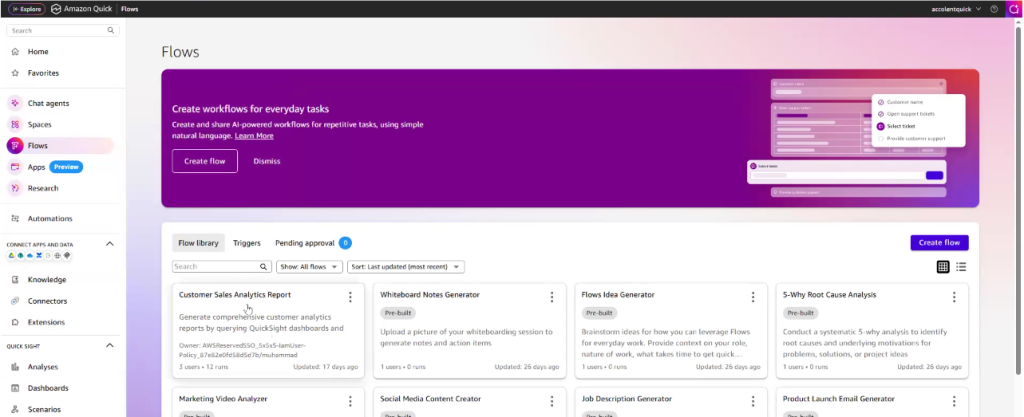
Task: Open the Scenarios sidebar icon
Action: pos(15,409)
